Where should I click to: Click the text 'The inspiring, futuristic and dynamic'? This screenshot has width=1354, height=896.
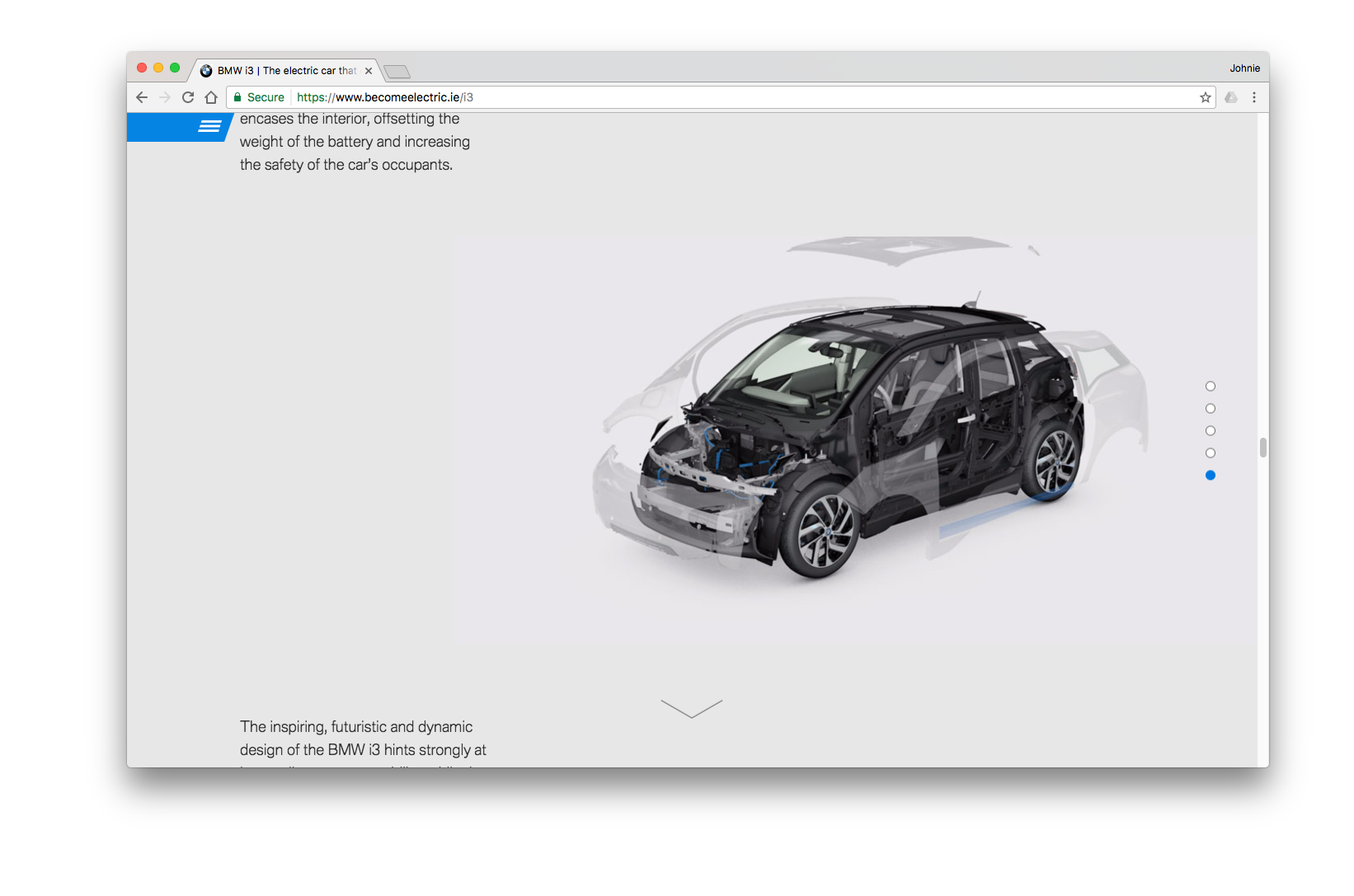356,727
